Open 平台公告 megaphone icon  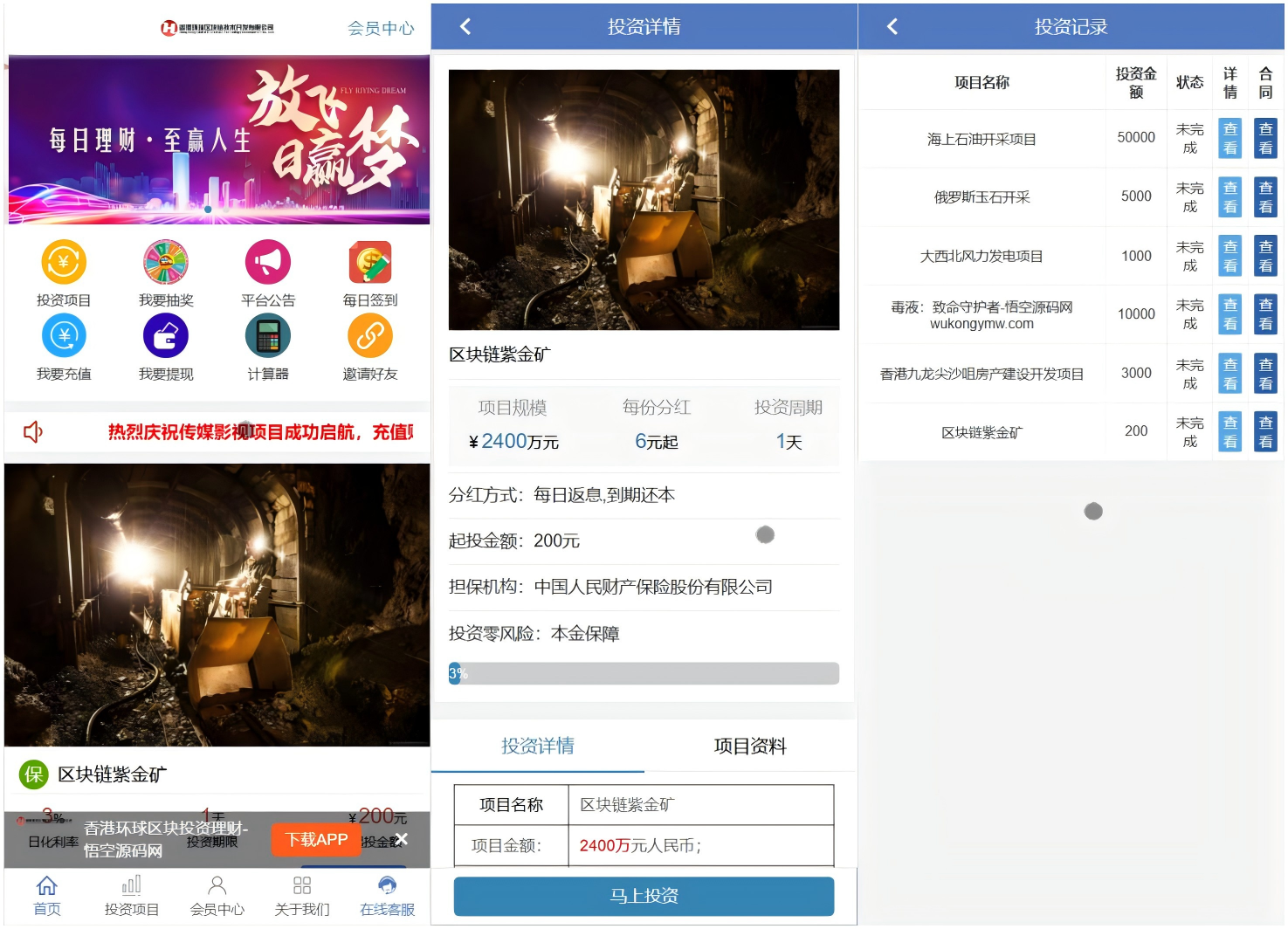click(x=268, y=262)
